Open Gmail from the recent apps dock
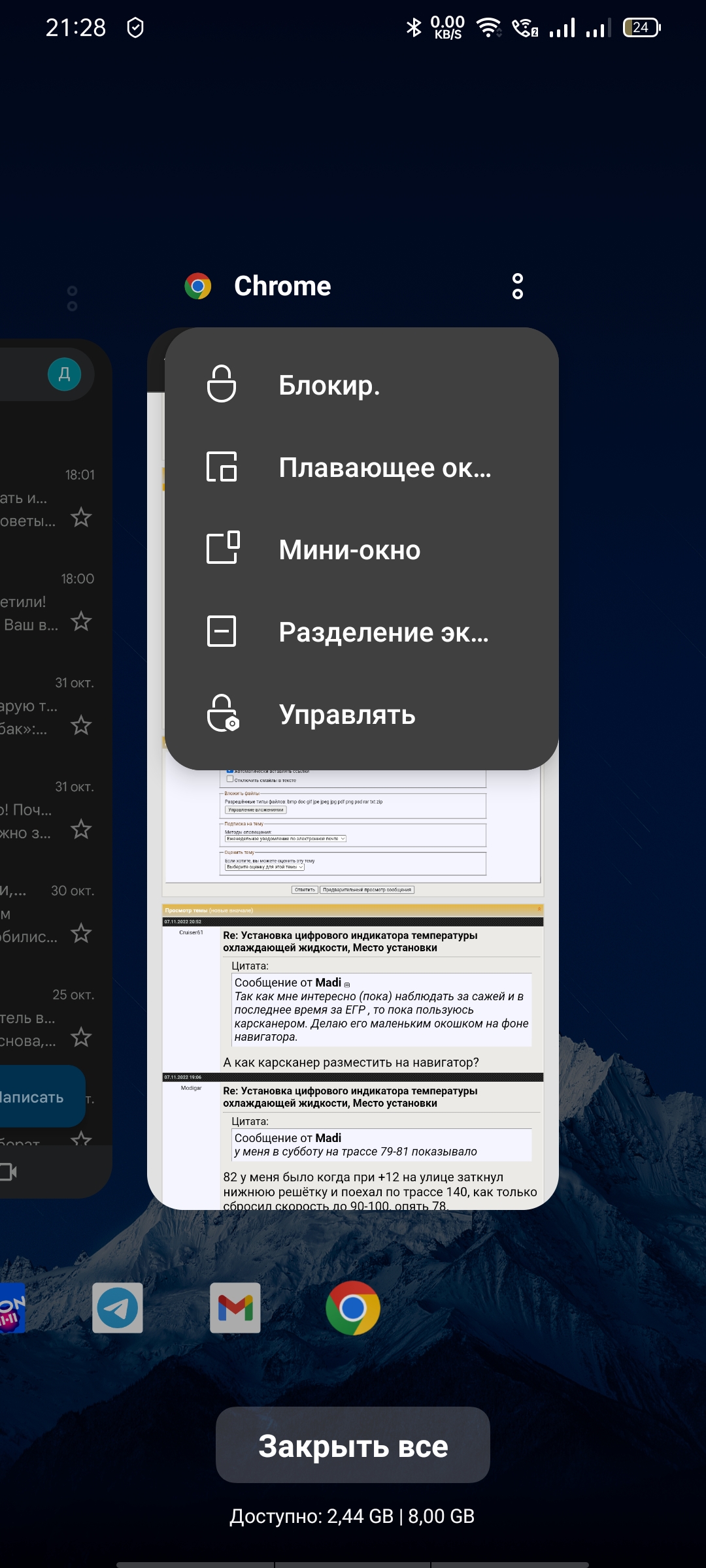Screen dimensions: 706x1568 point(235,1308)
